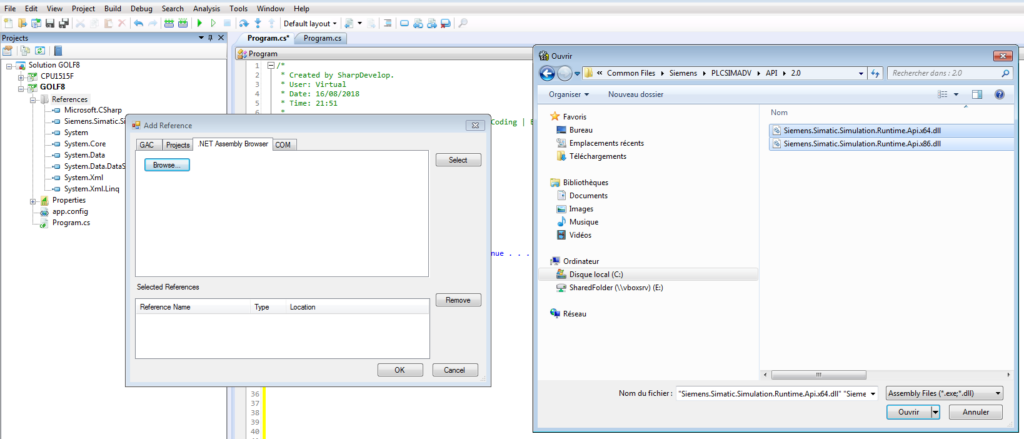
Task: Click the magnifier Find icon in toolbar
Action: tap(463, 24)
